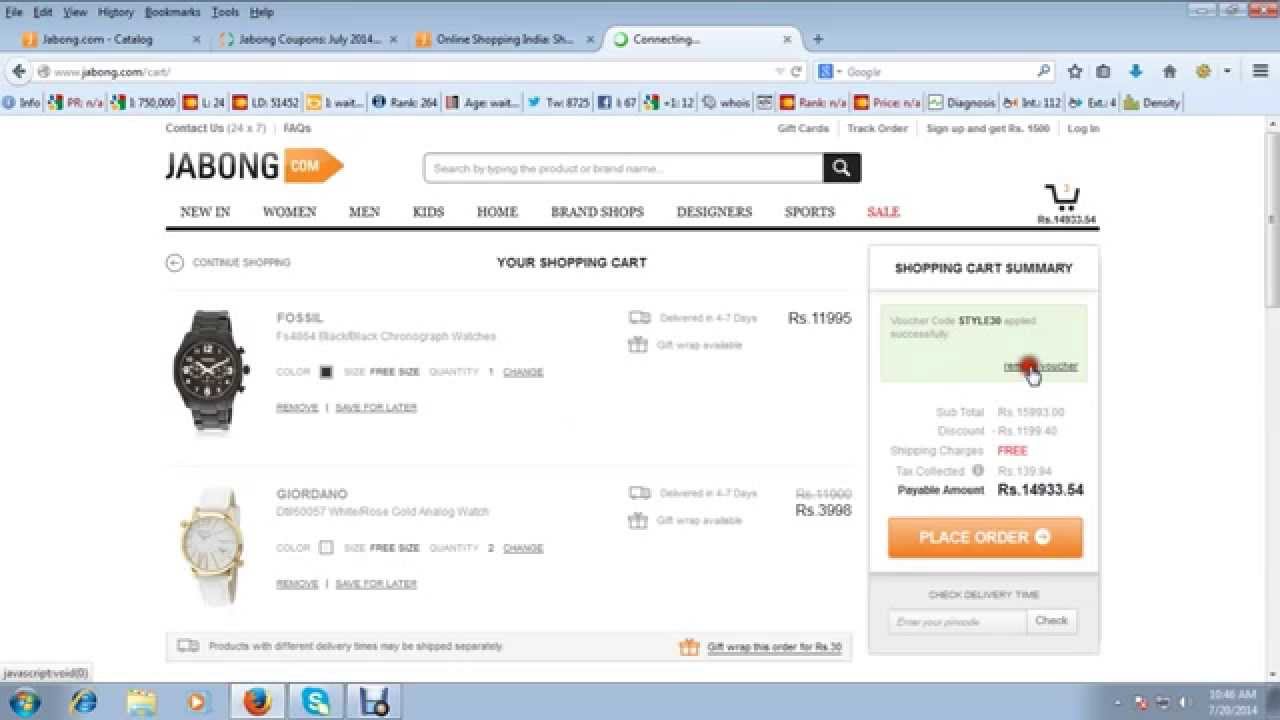Show hidden system tray icons arrow
Image resolution: width=1280 pixels, height=720 pixels.
pos(1116,702)
